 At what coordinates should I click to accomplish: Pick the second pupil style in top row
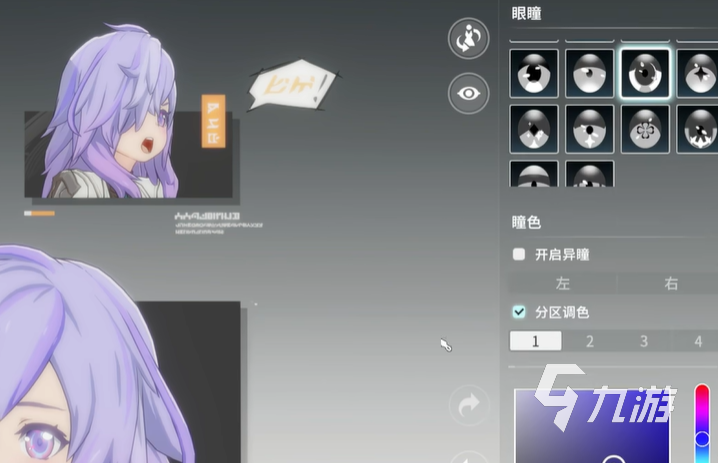tap(589, 73)
